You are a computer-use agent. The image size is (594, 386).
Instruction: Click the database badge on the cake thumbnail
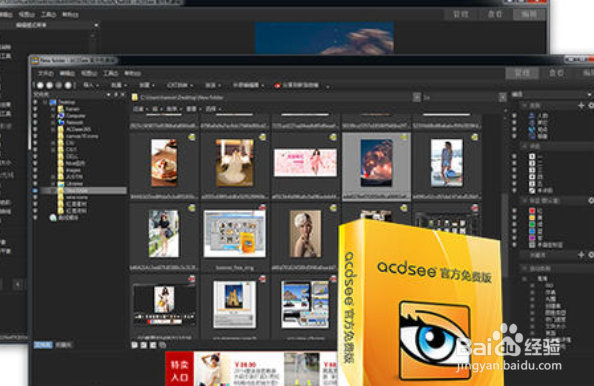[x=192, y=137]
